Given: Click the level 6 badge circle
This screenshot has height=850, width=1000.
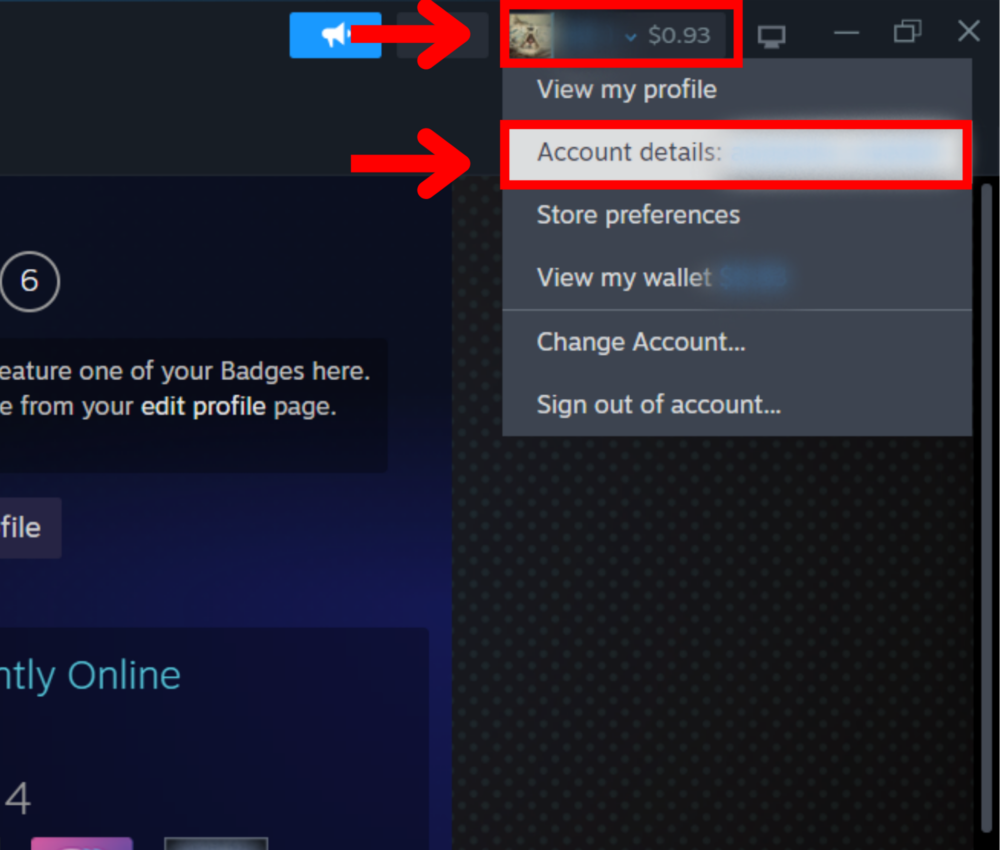Looking at the screenshot, I should coord(29,281).
